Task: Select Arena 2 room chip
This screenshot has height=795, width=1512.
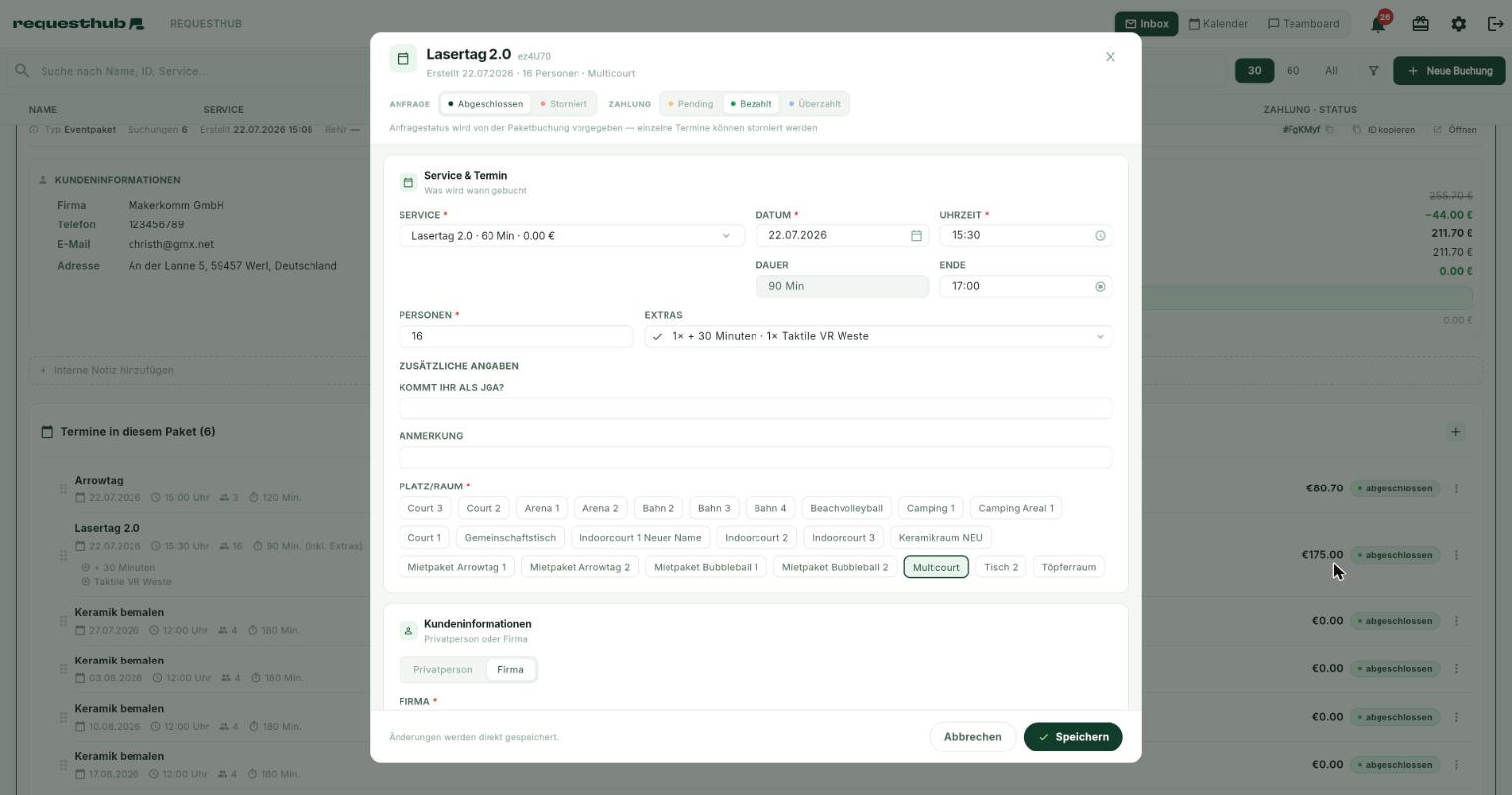Action: [x=600, y=509]
